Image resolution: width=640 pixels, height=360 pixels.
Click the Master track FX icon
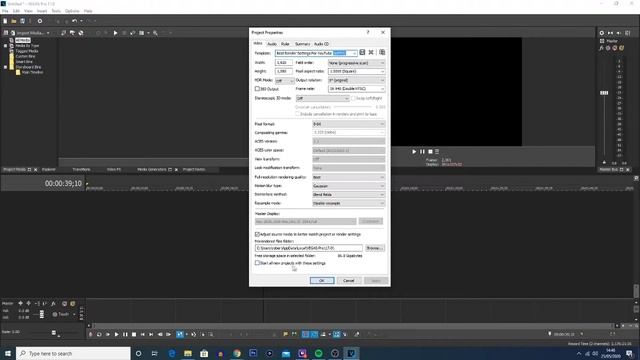point(53,303)
